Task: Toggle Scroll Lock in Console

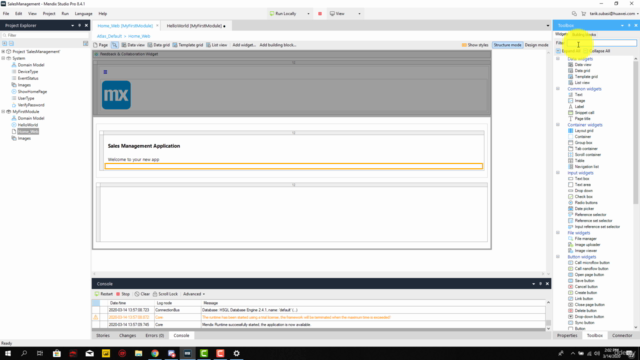Action: (x=165, y=294)
